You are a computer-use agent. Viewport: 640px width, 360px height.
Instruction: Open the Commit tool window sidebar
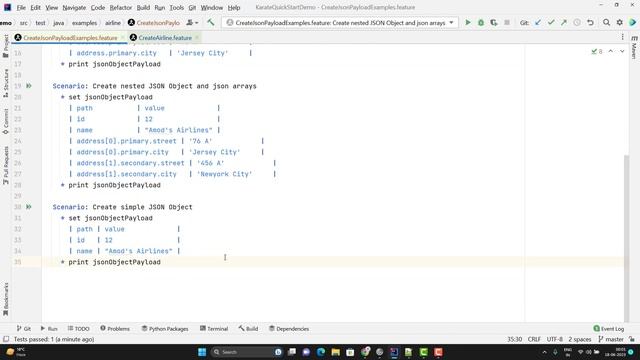(6, 121)
